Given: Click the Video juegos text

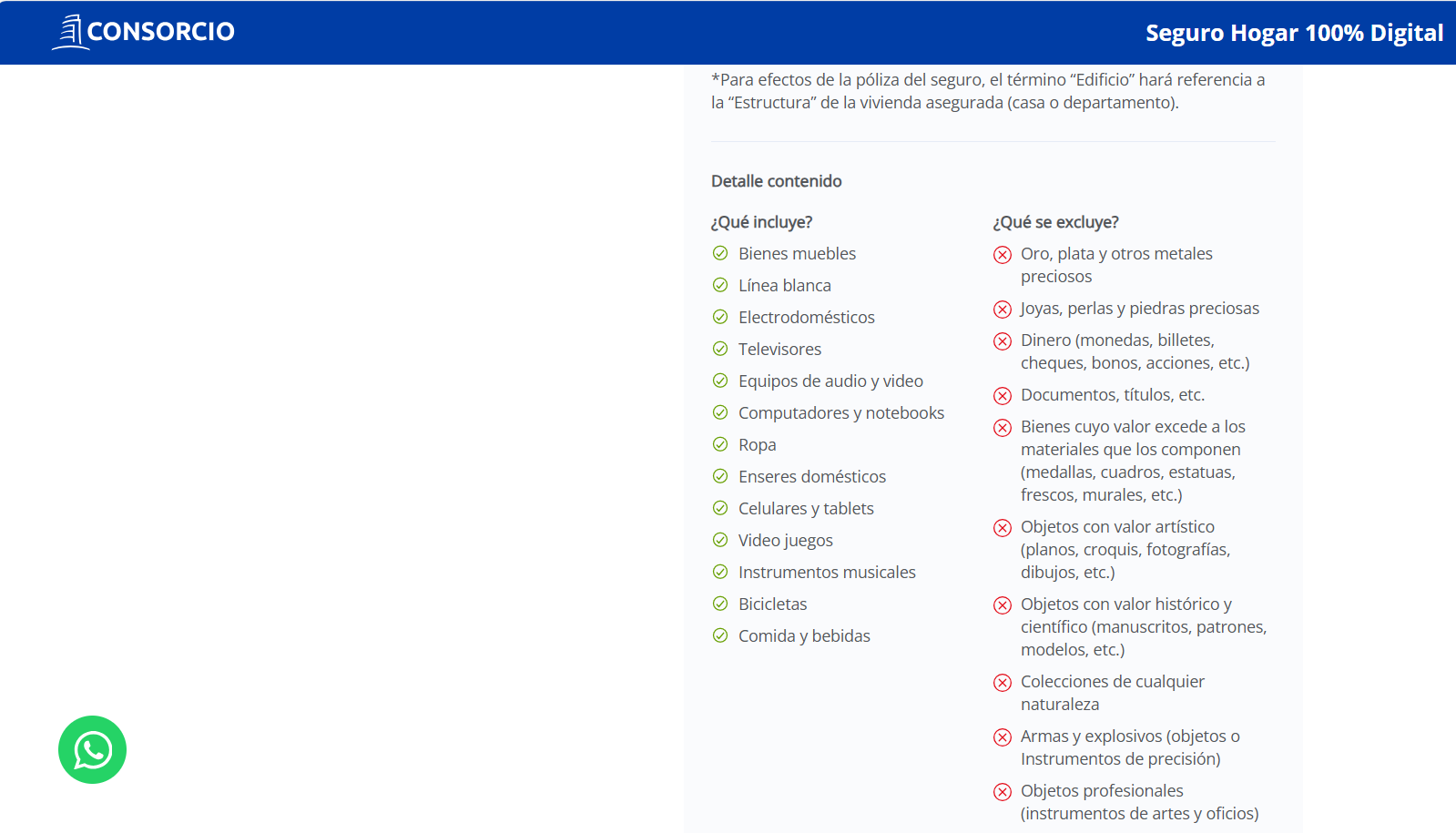Looking at the screenshot, I should (786, 540).
